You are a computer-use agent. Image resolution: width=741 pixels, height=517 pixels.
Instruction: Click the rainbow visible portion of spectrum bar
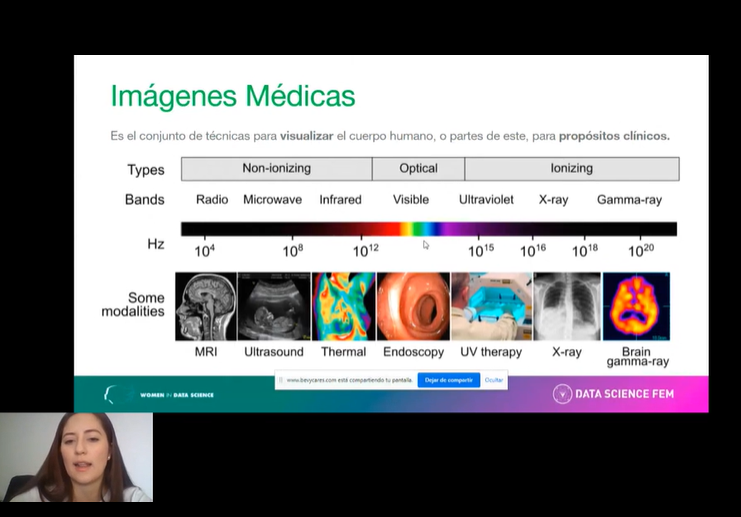click(422, 229)
